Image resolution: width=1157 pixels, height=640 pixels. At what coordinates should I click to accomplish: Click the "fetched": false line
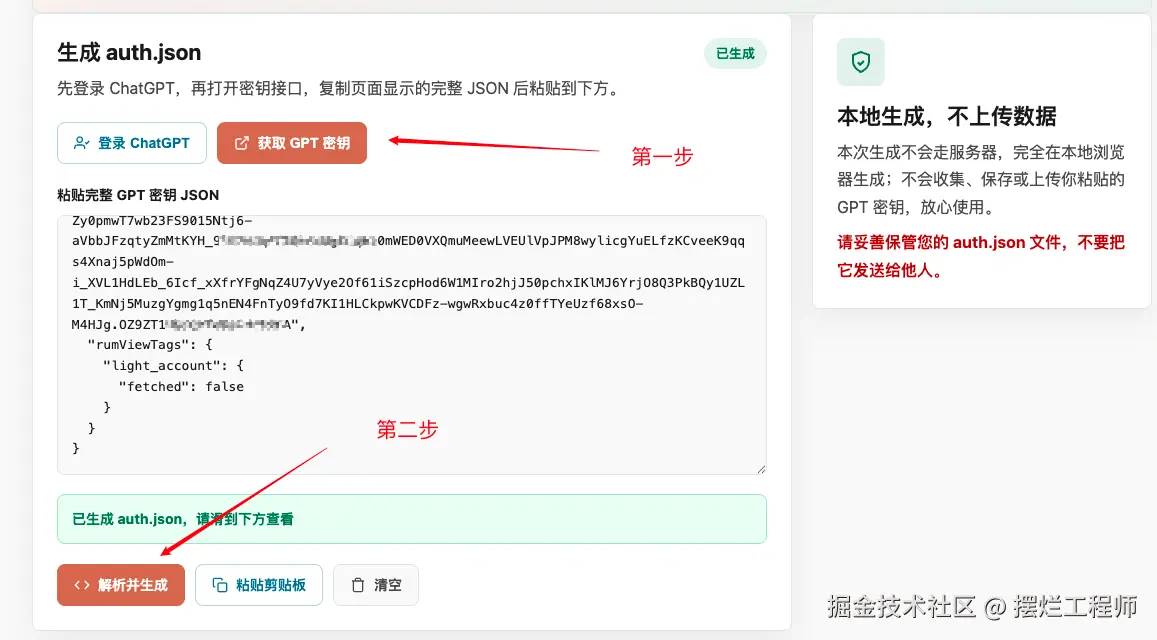coord(181,386)
